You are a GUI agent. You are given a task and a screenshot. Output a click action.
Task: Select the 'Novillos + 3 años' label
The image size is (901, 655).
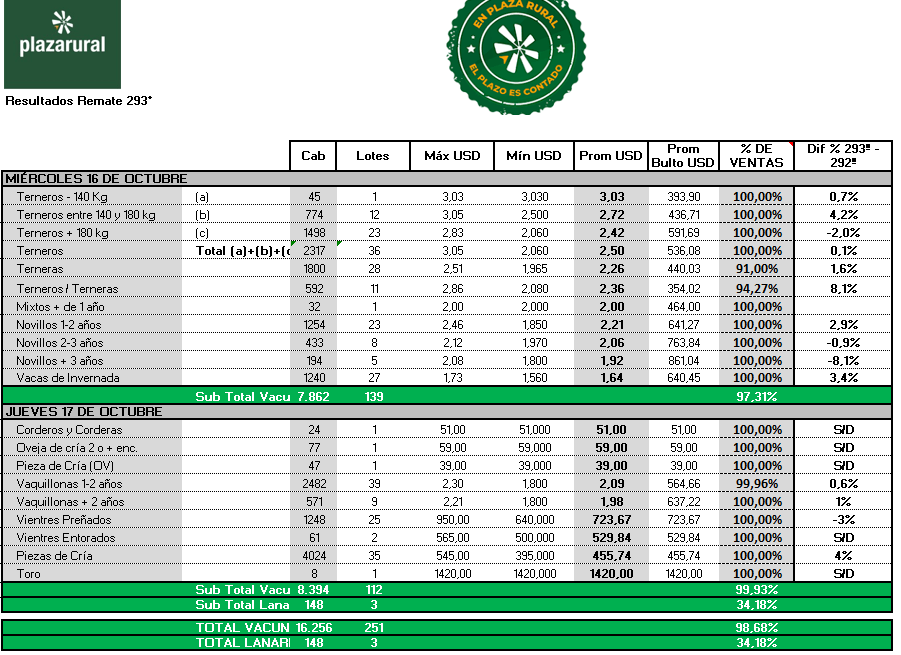60,361
